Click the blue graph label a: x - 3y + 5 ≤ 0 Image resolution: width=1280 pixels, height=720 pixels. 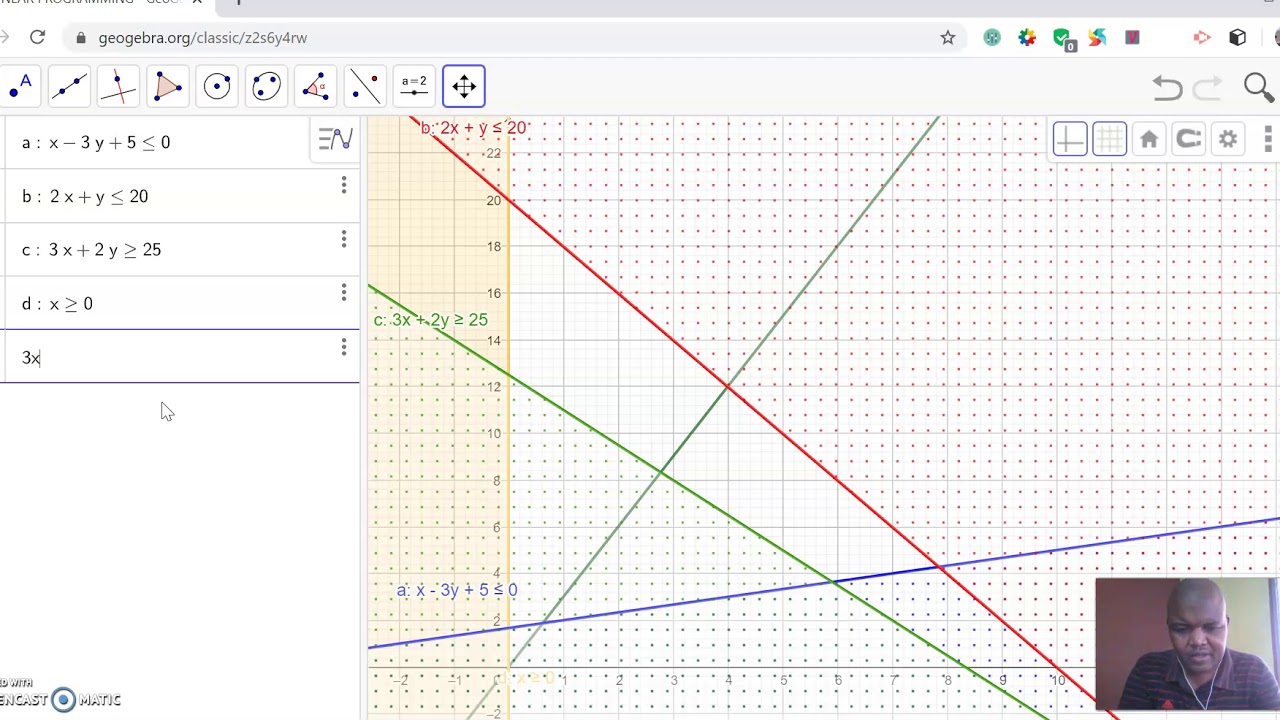pos(457,590)
